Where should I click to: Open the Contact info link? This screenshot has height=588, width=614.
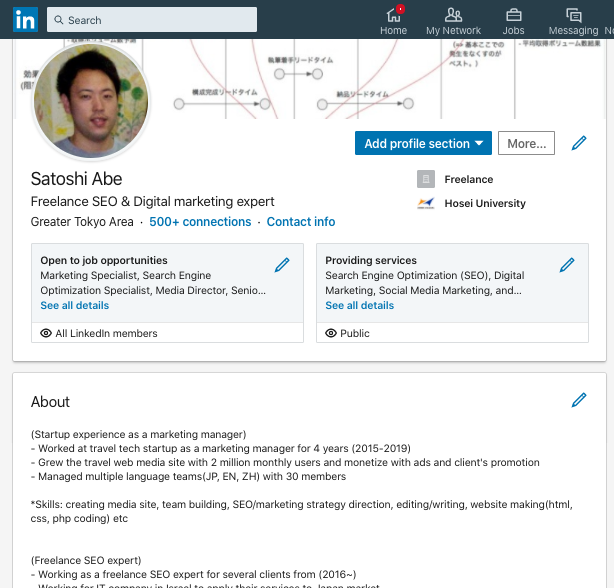(301, 222)
